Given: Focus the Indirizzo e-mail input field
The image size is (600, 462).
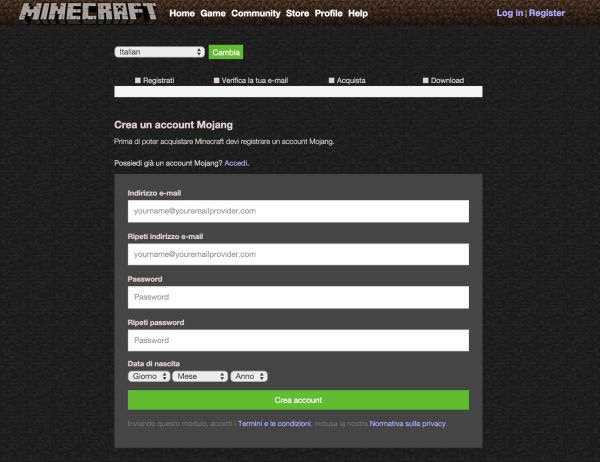Looking at the screenshot, I should coord(298,211).
